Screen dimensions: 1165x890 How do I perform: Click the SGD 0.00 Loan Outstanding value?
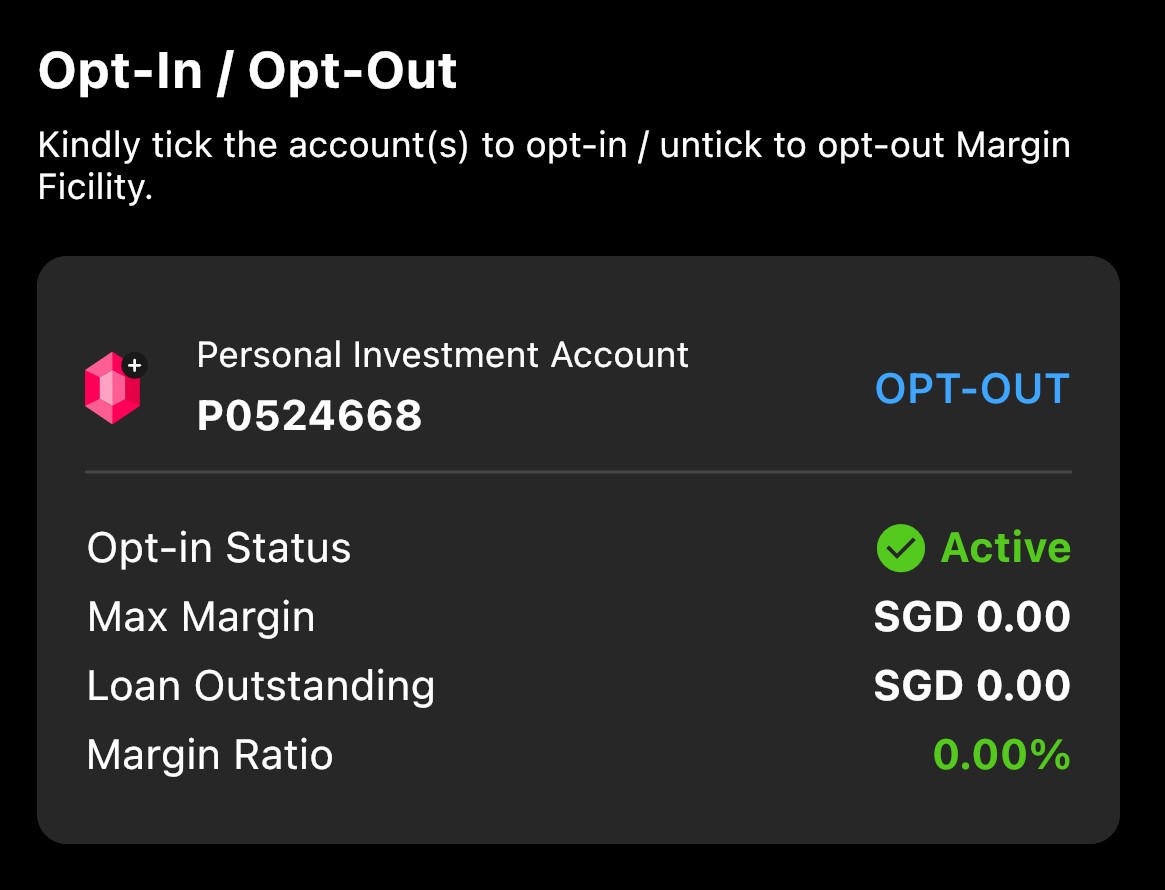[971, 686]
